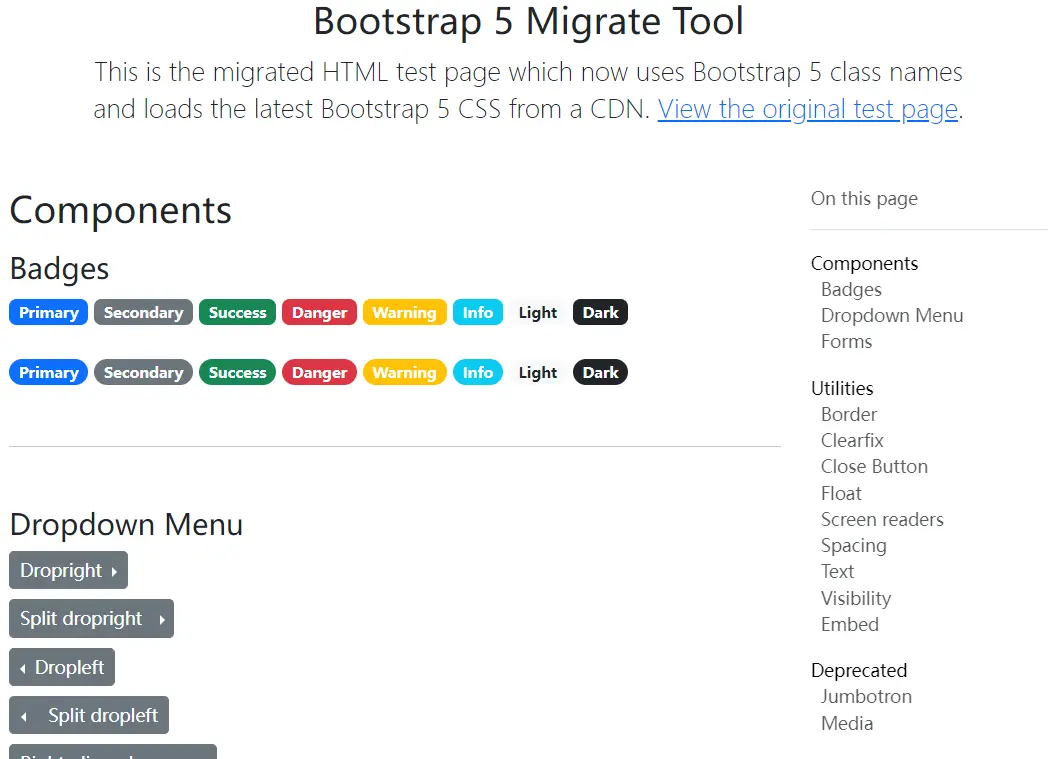The image size is (1059, 759).
Task: Jump to Badges via the sidebar link
Action: (x=852, y=289)
